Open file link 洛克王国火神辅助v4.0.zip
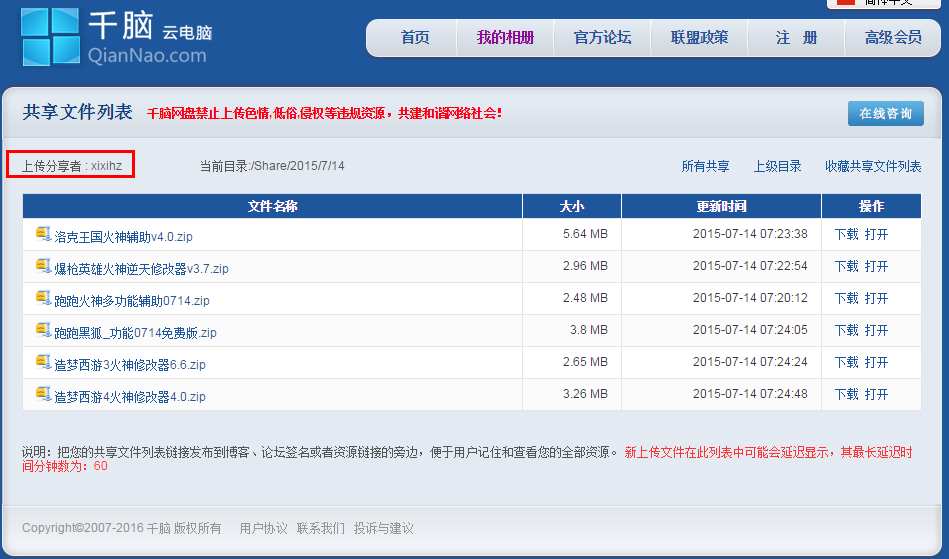The height and width of the screenshot is (559, 949). click(x=123, y=237)
